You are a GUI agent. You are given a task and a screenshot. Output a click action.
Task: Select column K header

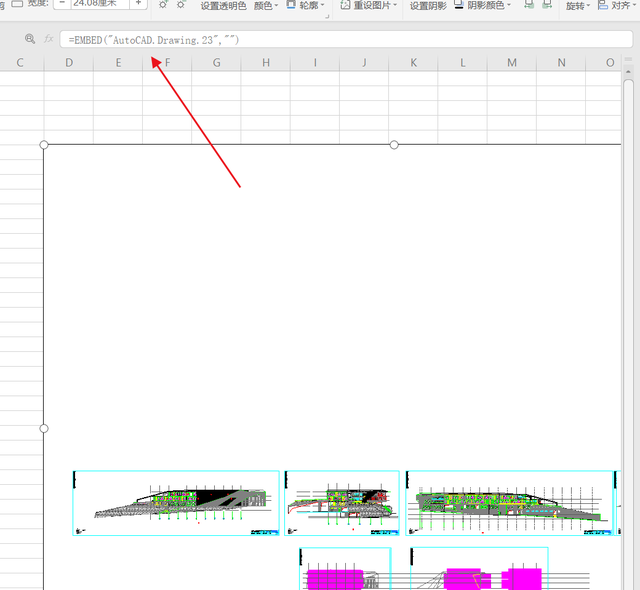[413, 62]
